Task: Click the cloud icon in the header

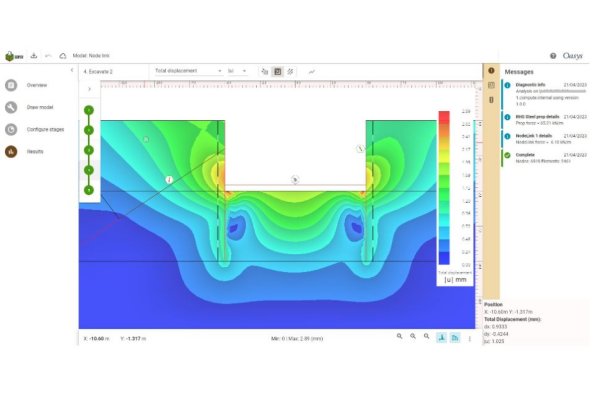Action: [63, 56]
